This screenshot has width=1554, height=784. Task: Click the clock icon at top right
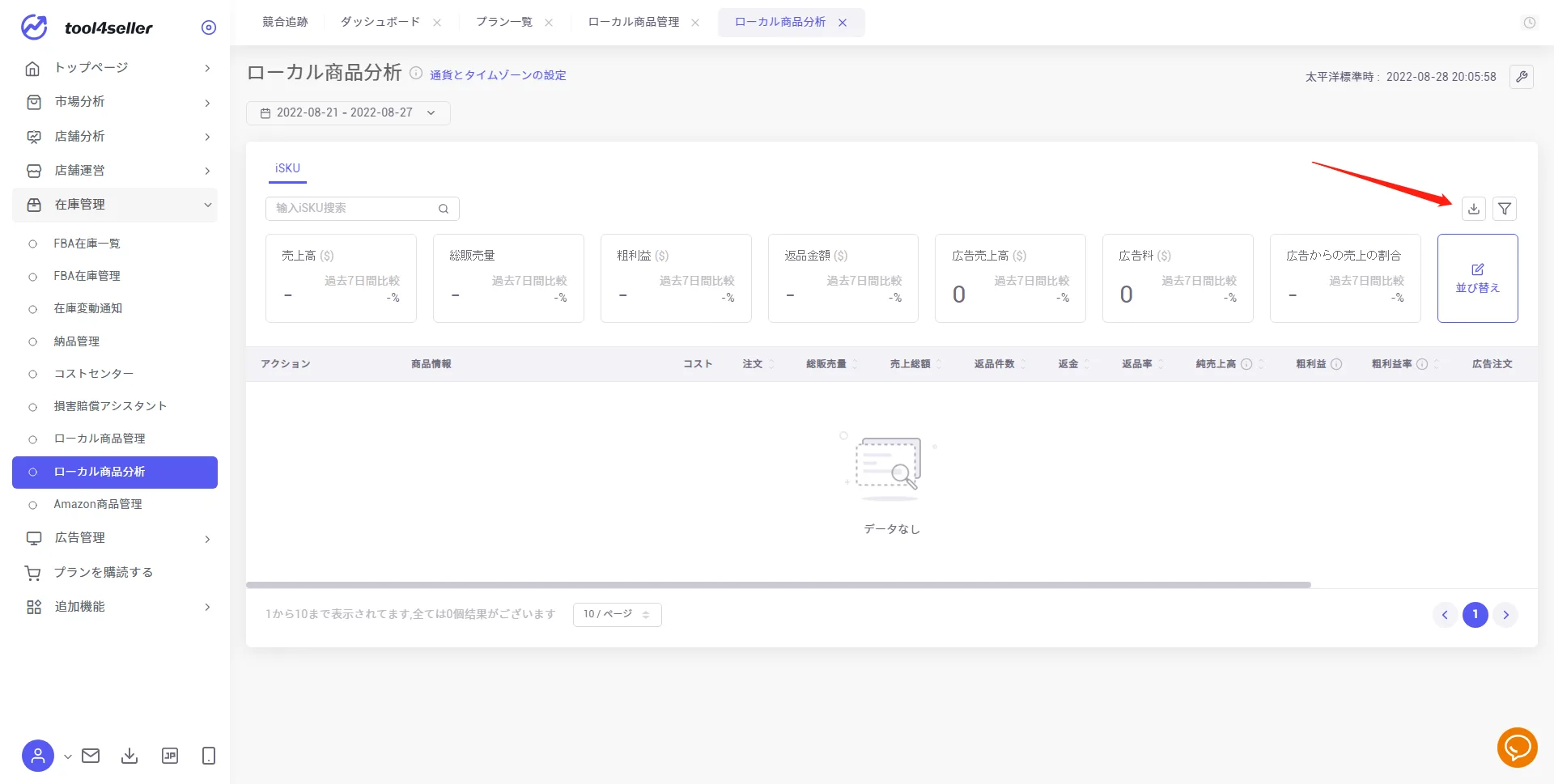(1530, 23)
